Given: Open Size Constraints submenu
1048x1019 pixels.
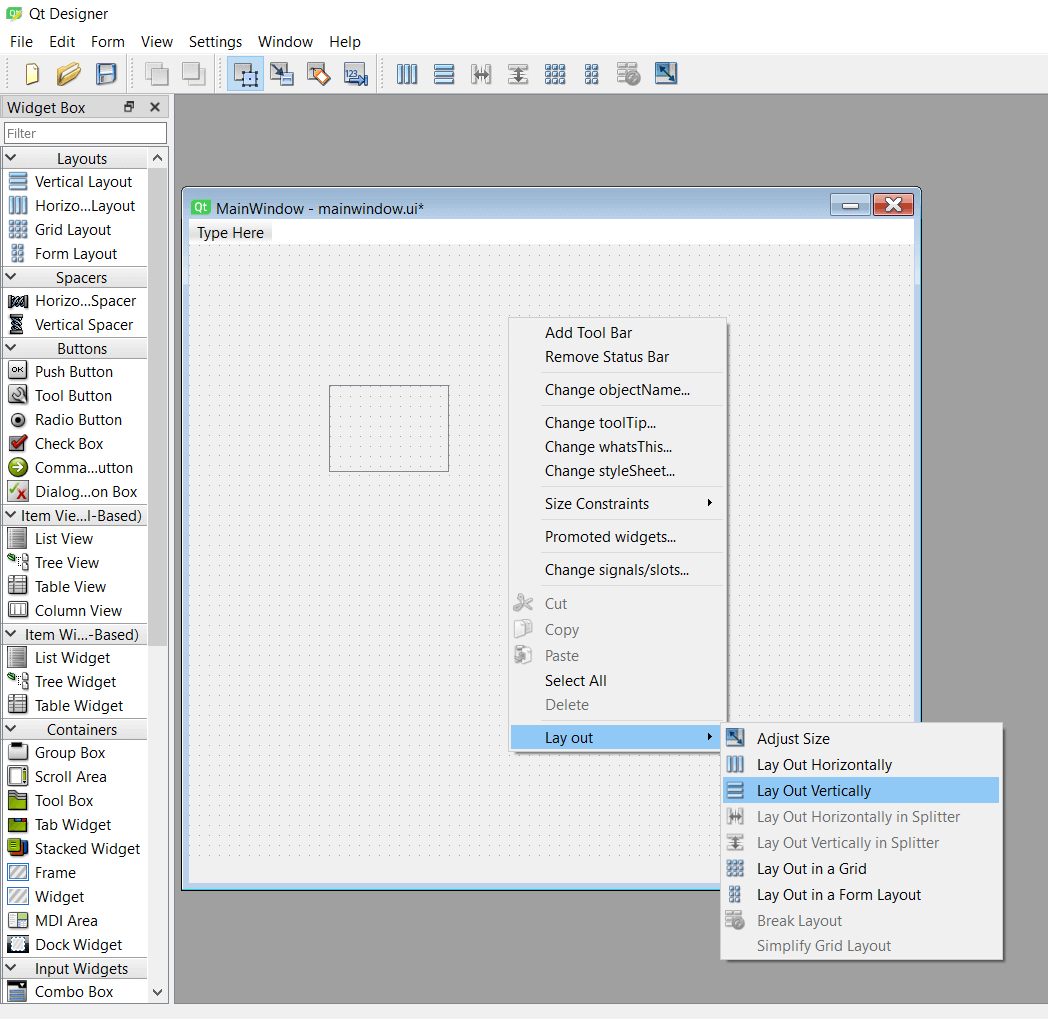Looking at the screenshot, I should 618,504.
